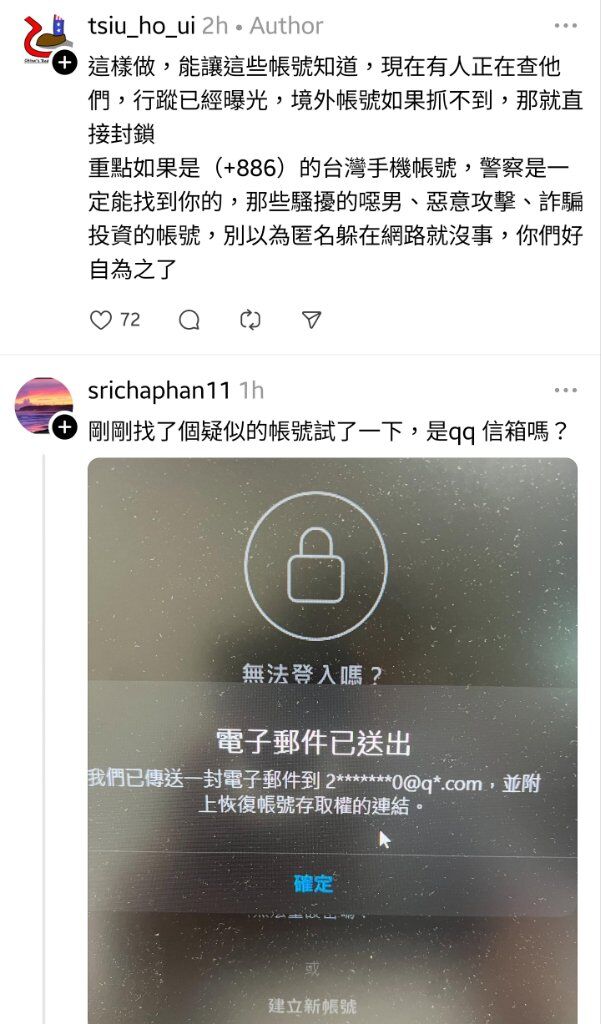Click the srichaphan11 reply text about qq 信箱
Viewport: 601px width, 1024px height.
(x=327, y=431)
